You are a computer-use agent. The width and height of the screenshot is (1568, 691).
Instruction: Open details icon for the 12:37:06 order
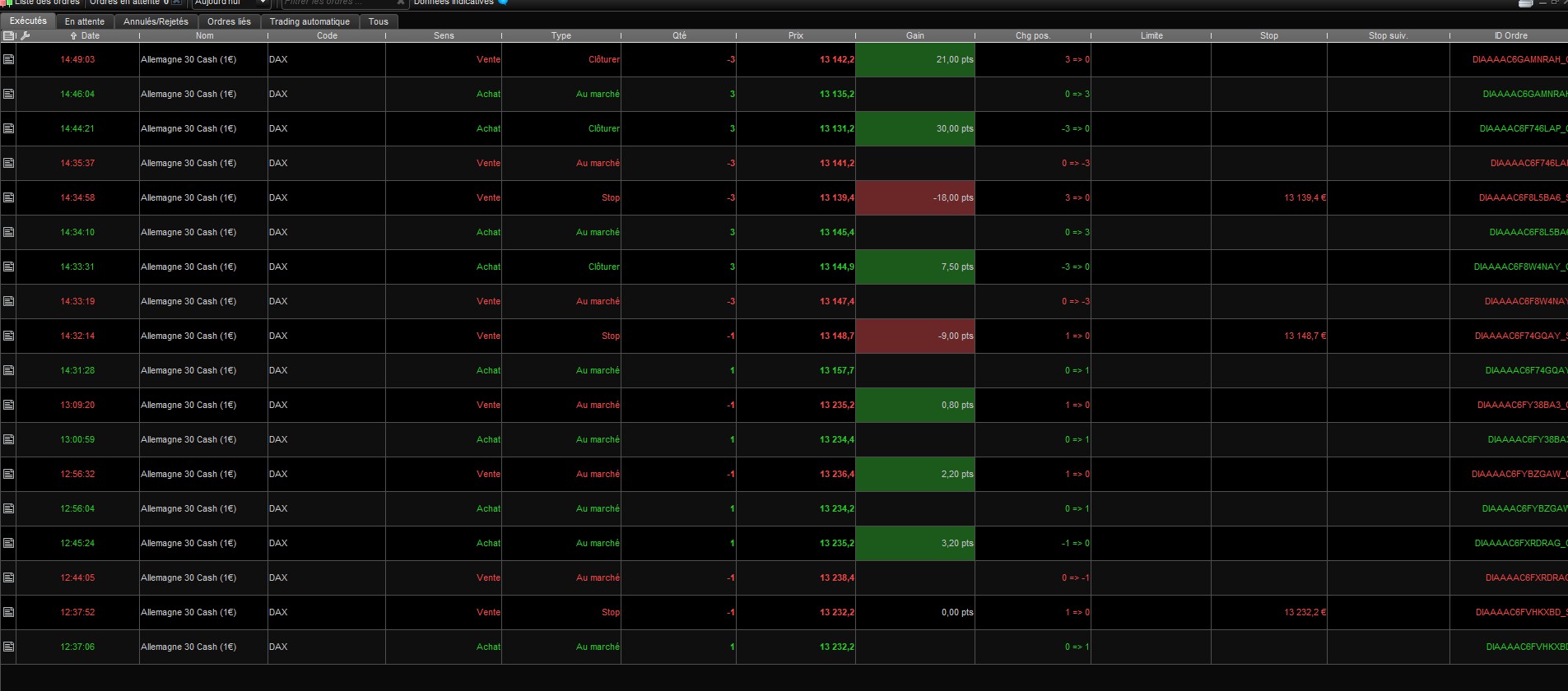point(8,647)
